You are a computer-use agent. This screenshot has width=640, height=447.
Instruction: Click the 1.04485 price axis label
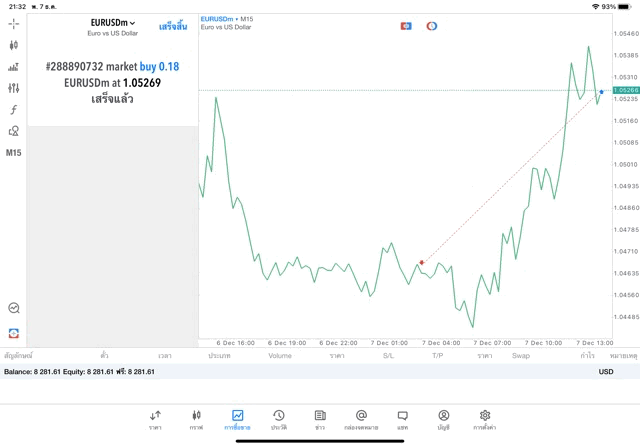pos(626,317)
